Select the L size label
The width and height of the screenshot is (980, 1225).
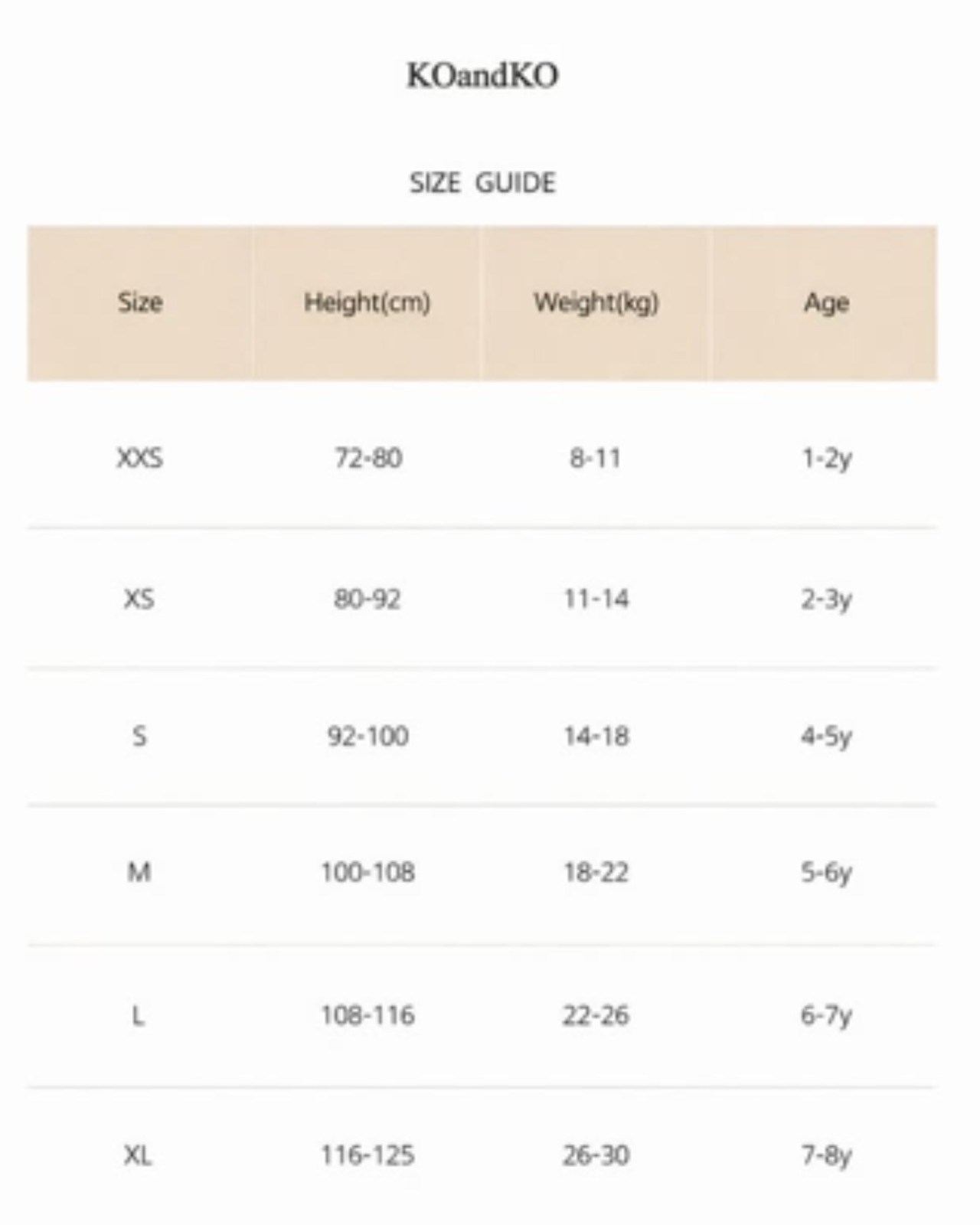138,1015
